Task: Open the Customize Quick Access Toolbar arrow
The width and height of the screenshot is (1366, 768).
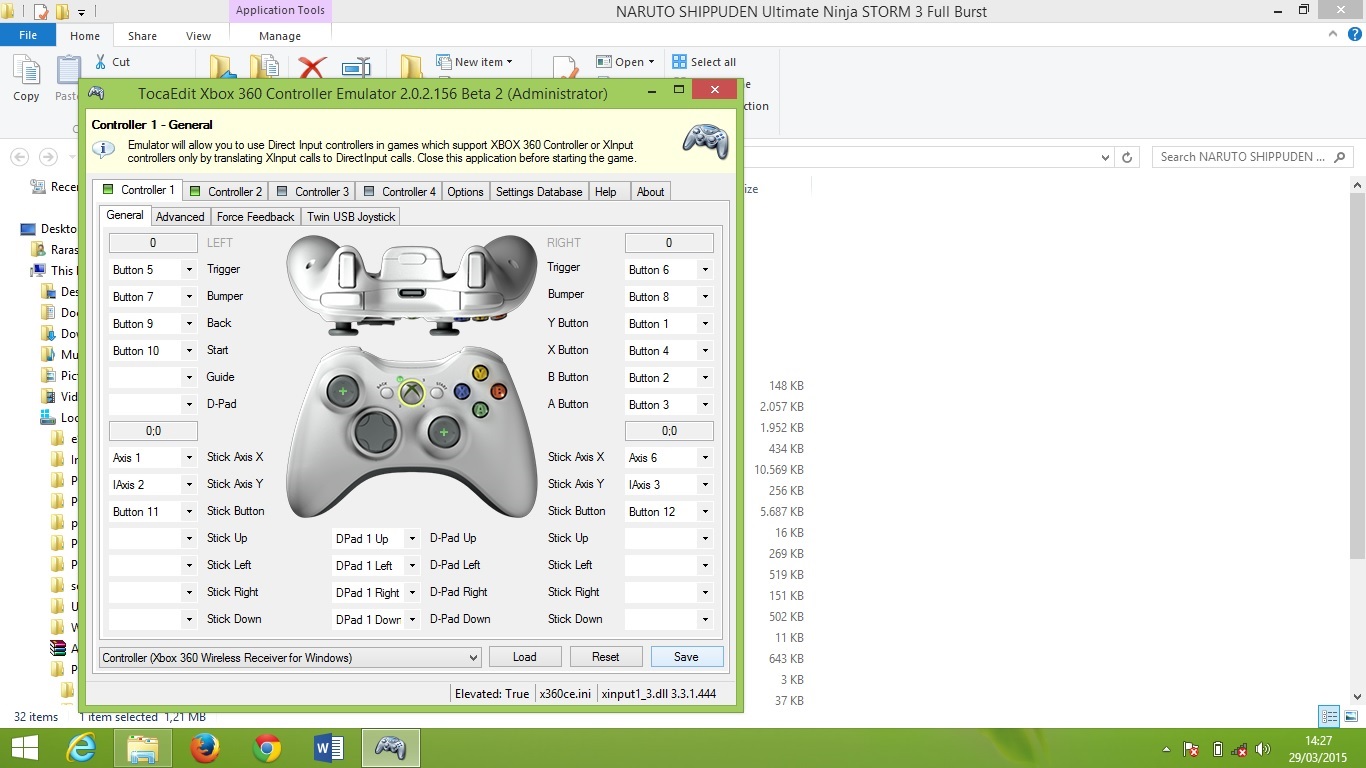Action: [x=82, y=13]
